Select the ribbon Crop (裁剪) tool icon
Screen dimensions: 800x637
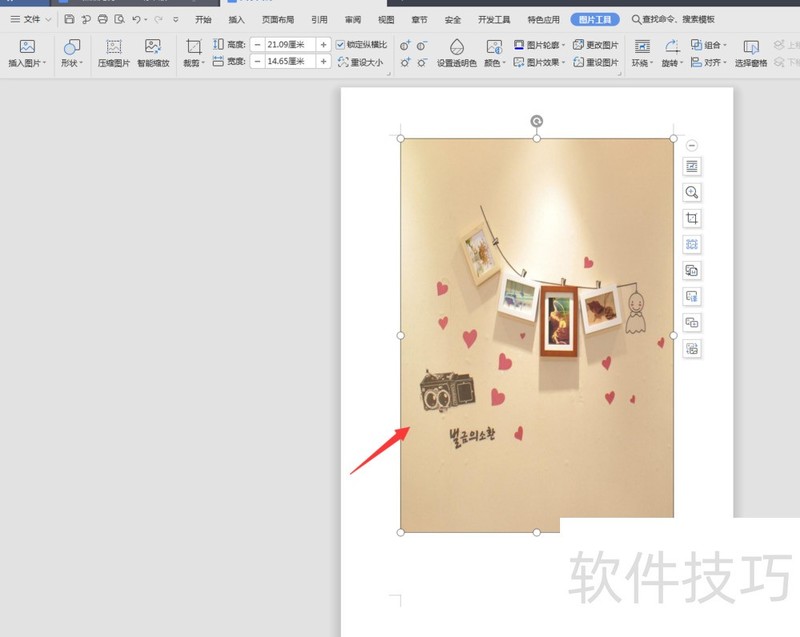tap(193, 47)
